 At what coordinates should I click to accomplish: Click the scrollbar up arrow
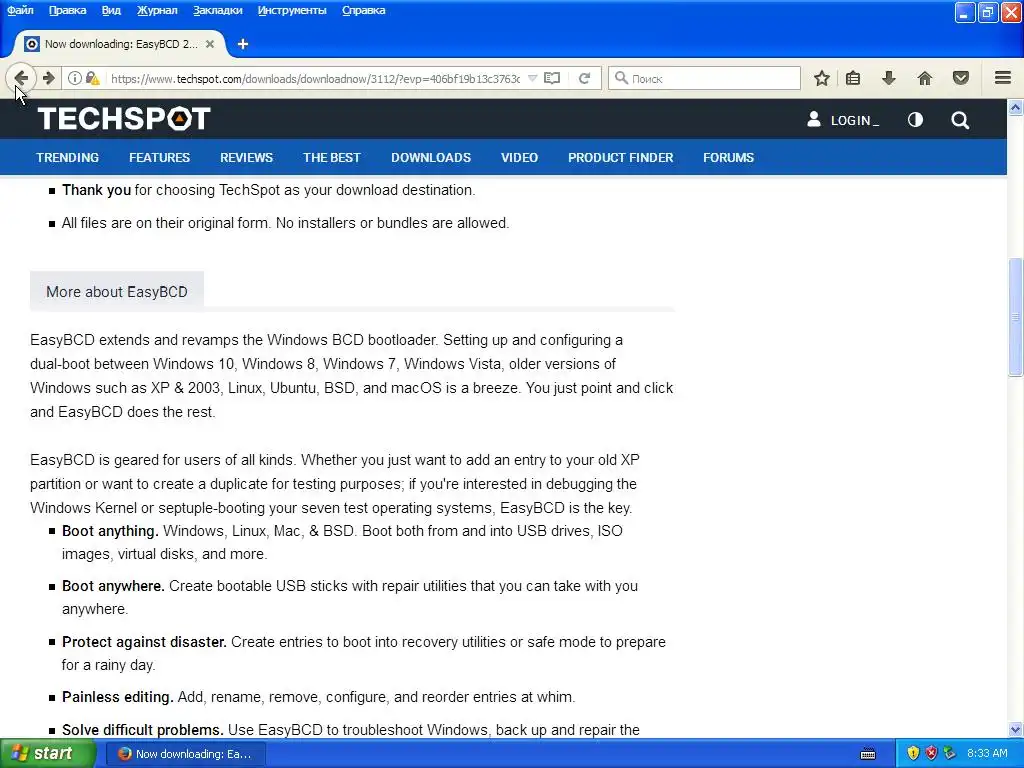click(x=1015, y=108)
